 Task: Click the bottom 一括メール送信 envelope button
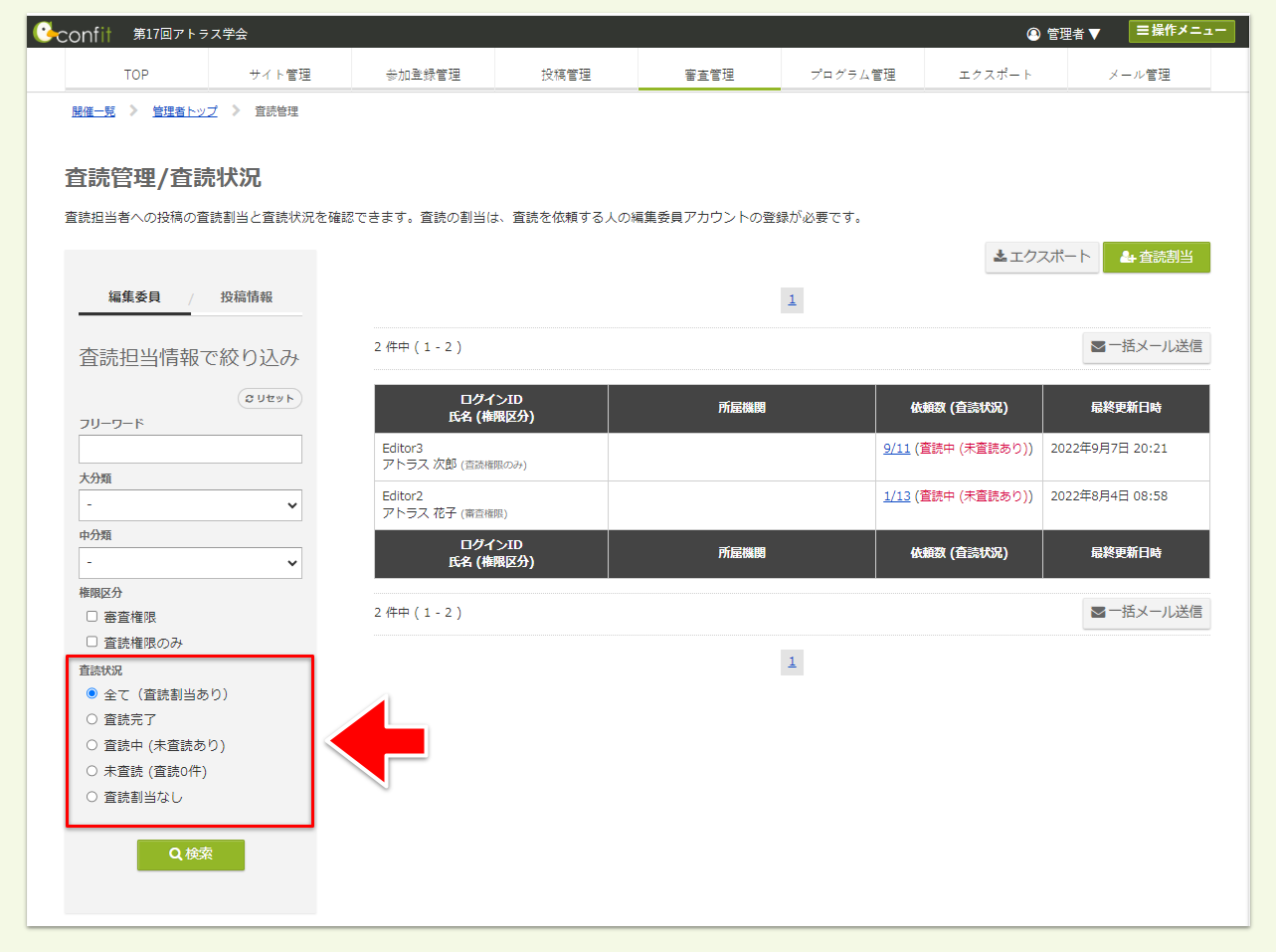point(1146,612)
